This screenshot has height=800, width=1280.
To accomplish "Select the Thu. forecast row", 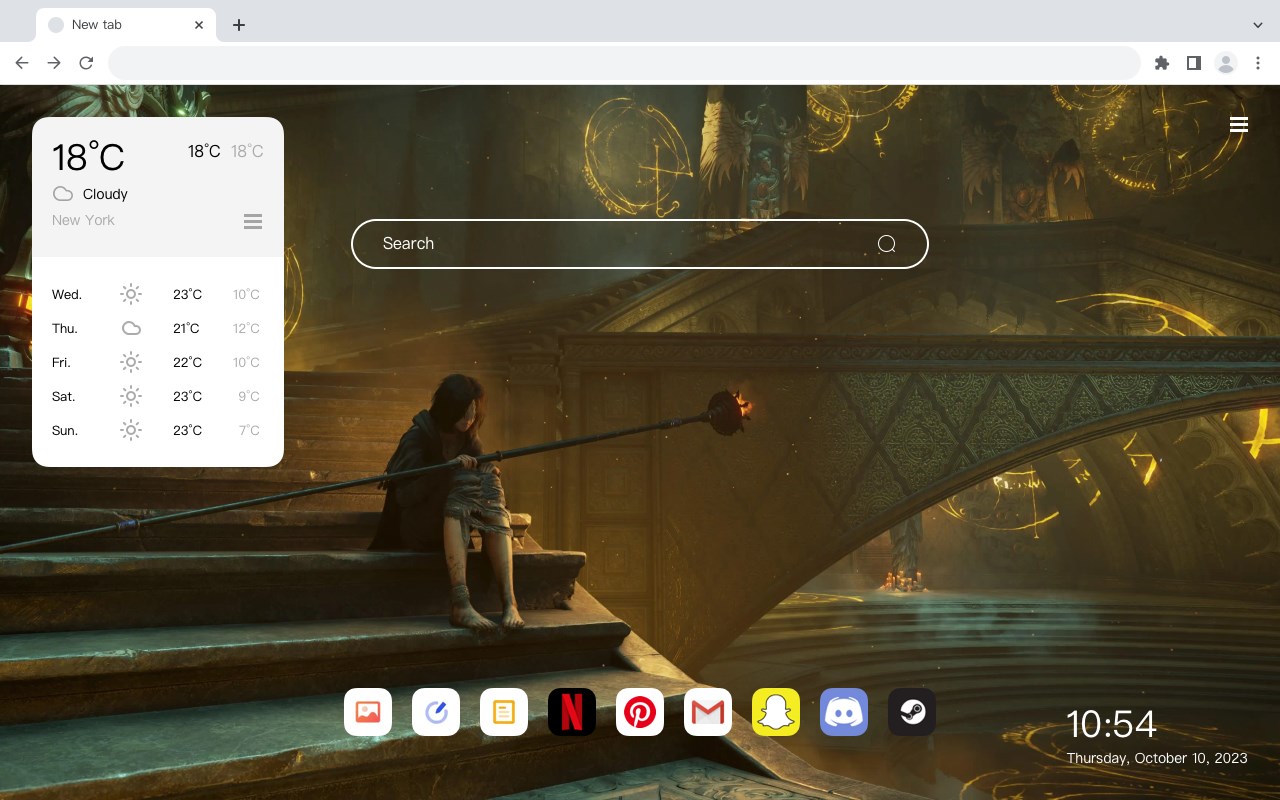I will pos(158,328).
